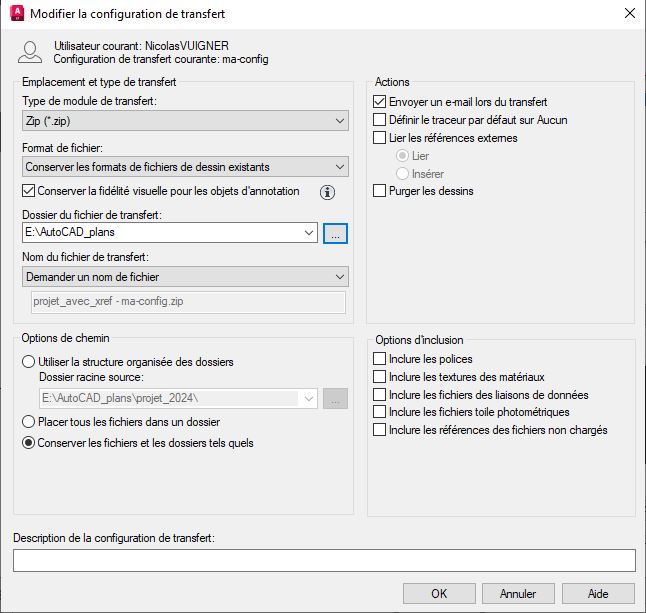The image size is (646, 613).
Task: Select 'Placer tous les fichiers dans un dossier'
Action: point(29,423)
